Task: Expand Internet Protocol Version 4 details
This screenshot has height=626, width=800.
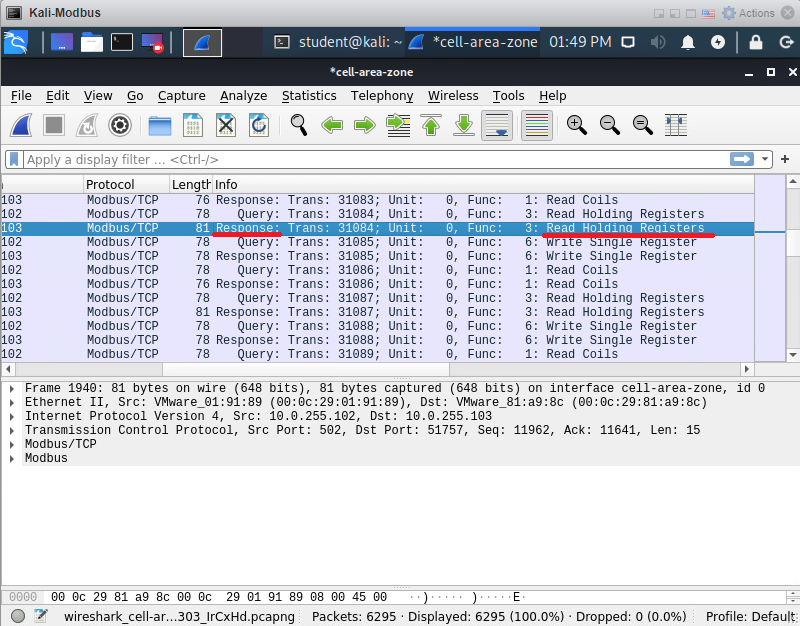Action: click(x=12, y=417)
